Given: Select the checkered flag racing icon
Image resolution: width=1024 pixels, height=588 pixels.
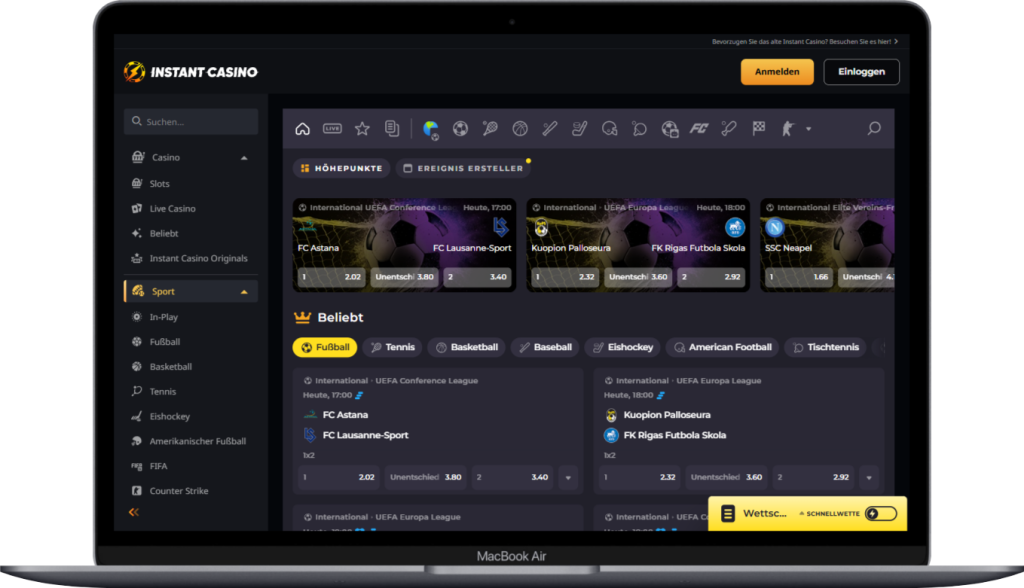Looking at the screenshot, I should point(759,129).
